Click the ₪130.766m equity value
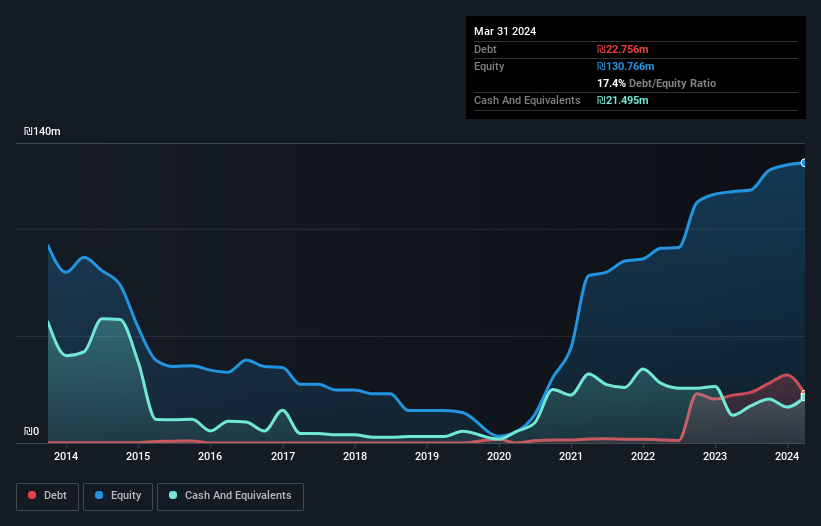This screenshot has height=526, width=821. (626, 66)
